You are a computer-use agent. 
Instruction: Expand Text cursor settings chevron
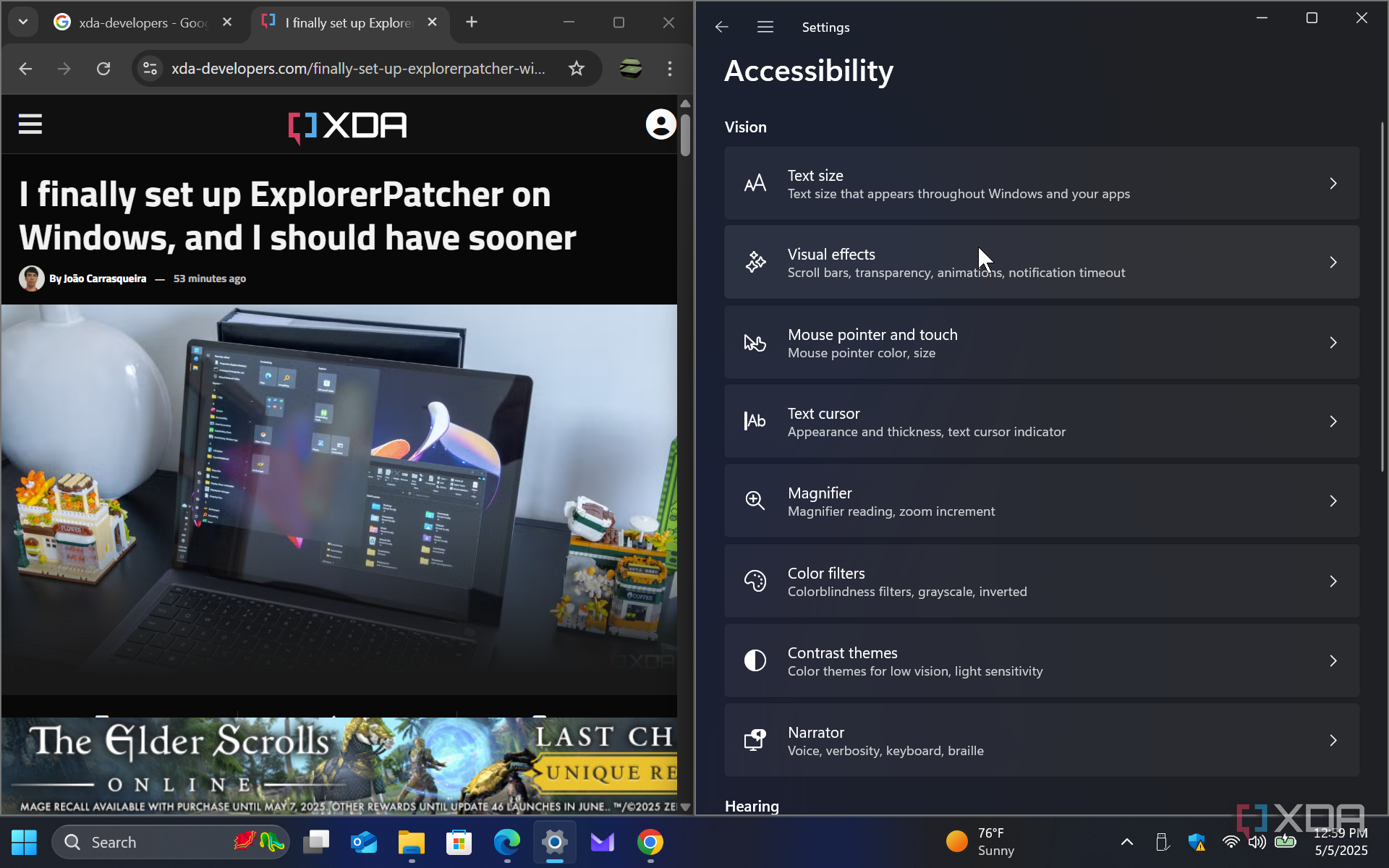click(1333, 422)
